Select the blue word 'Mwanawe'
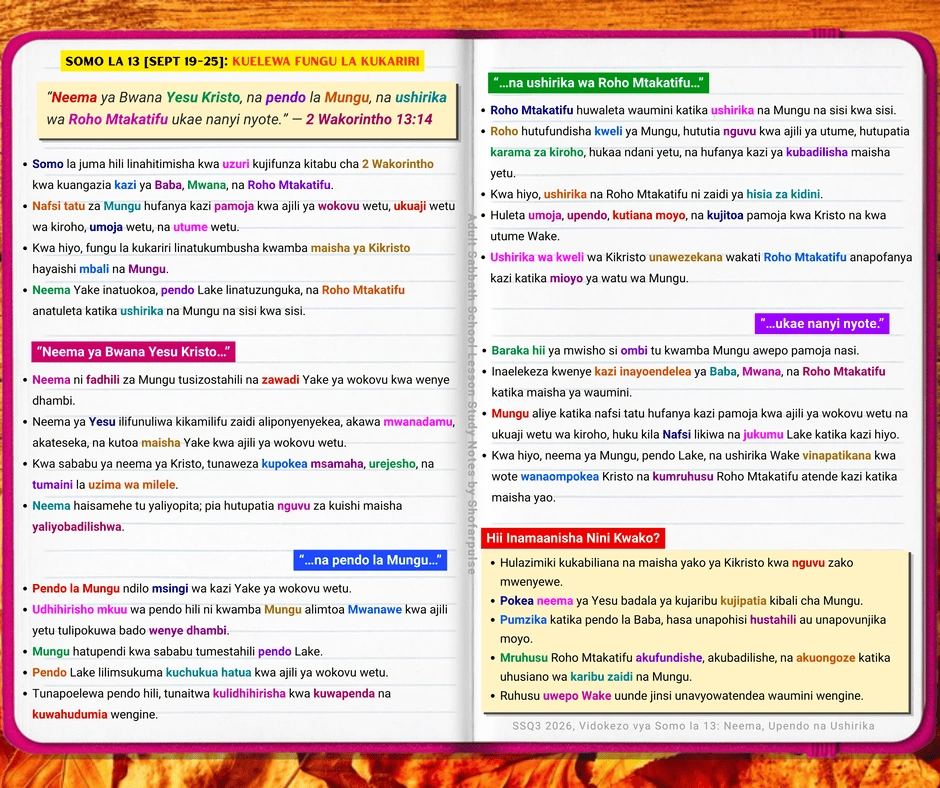 pos(375,609)
